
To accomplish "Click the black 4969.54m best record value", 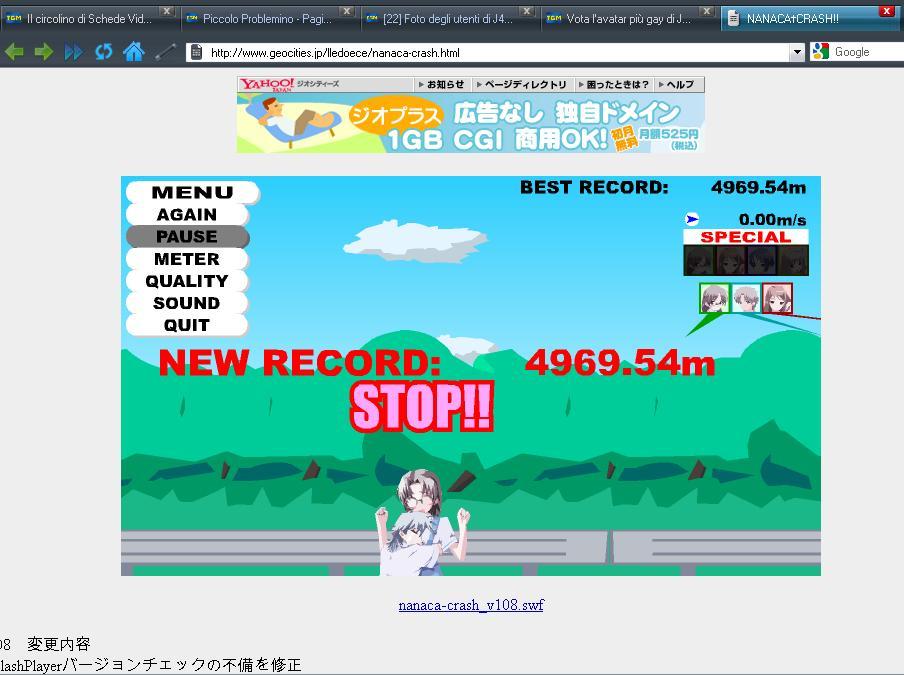I will point(759,187).
